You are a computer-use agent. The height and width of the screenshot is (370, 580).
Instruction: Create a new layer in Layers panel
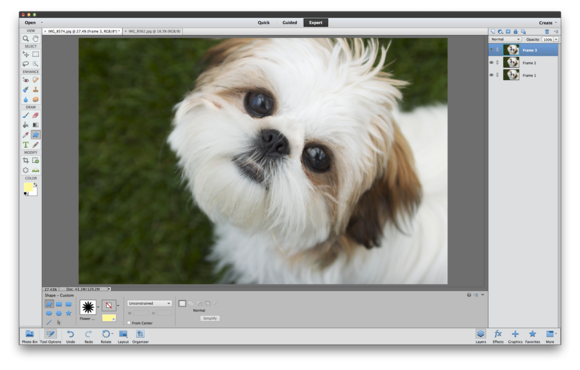(x=493, y=32)
